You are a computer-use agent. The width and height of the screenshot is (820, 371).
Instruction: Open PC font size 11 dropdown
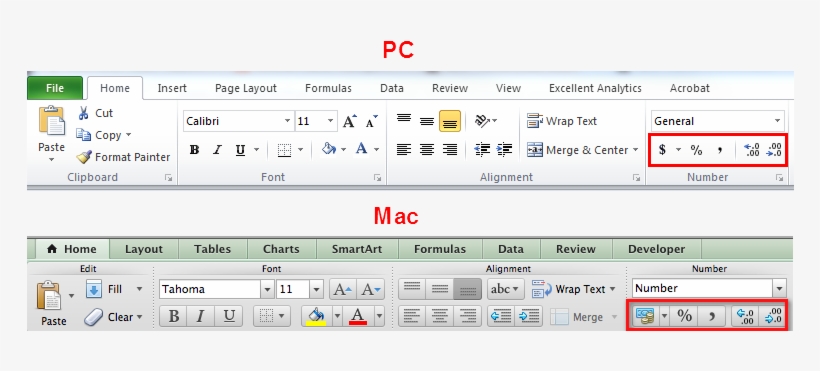331,121
